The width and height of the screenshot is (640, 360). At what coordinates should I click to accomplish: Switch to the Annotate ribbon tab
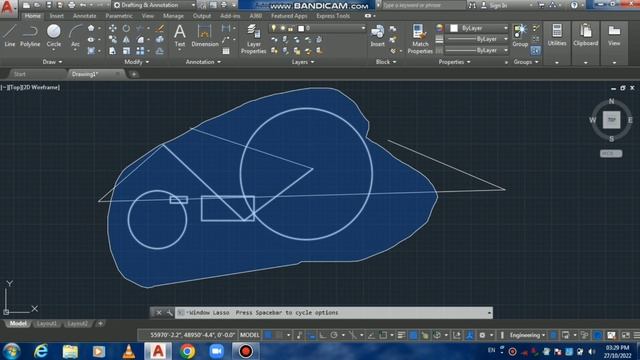click(84, 16)
